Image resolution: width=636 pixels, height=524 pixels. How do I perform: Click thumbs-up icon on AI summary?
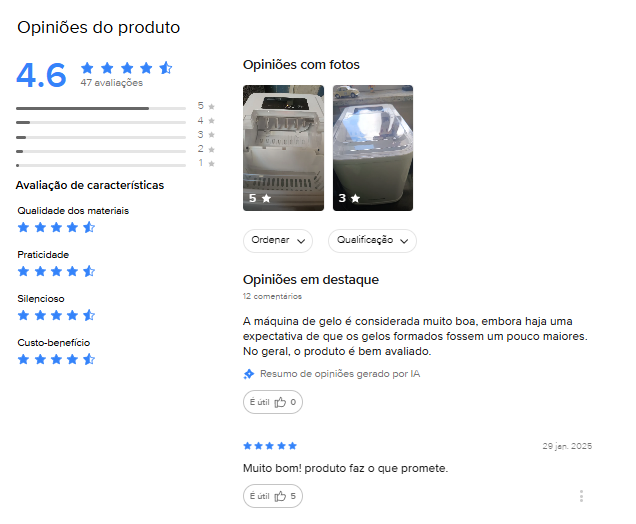[280, 402]
